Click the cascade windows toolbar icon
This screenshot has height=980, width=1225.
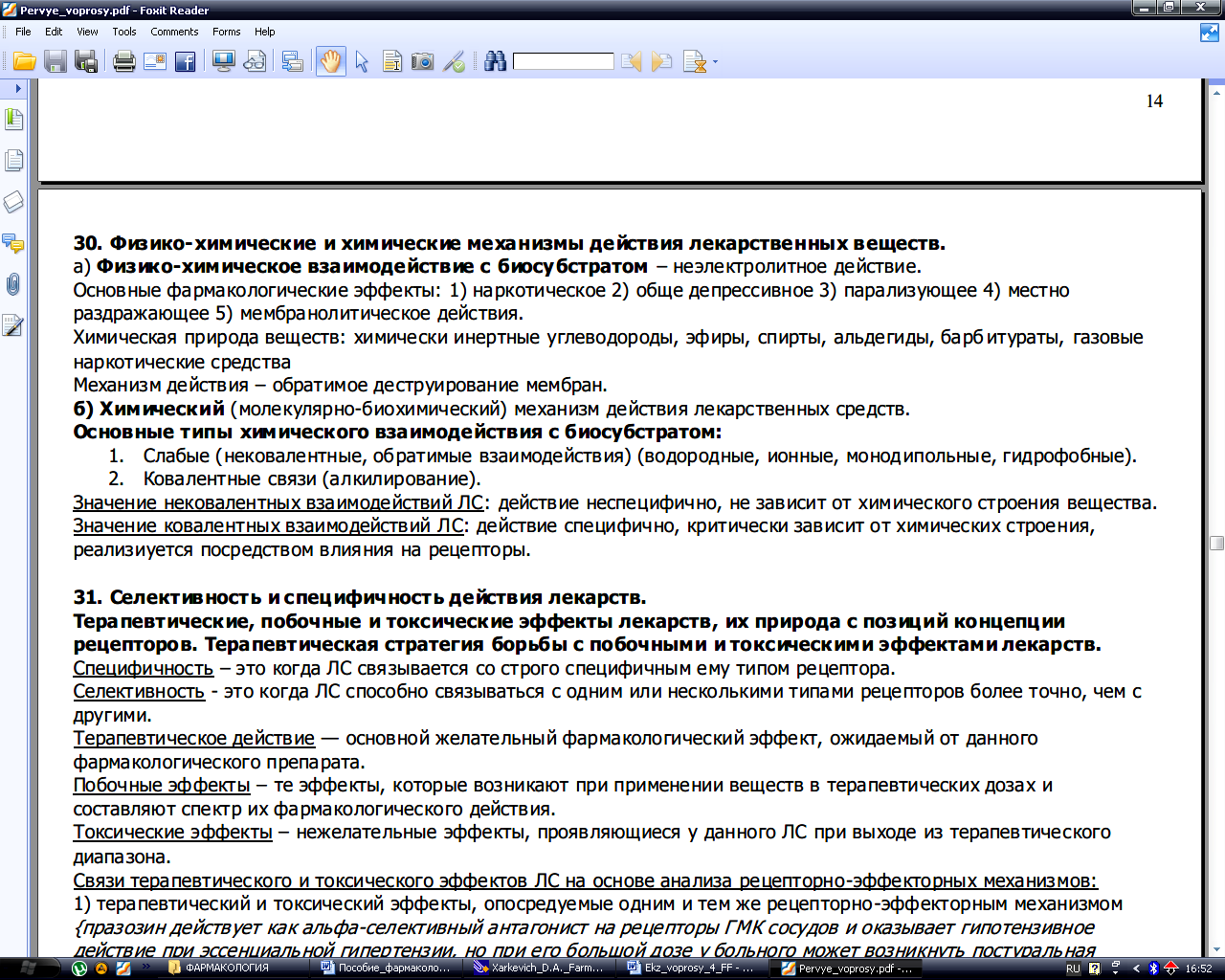tap(292, 62)
